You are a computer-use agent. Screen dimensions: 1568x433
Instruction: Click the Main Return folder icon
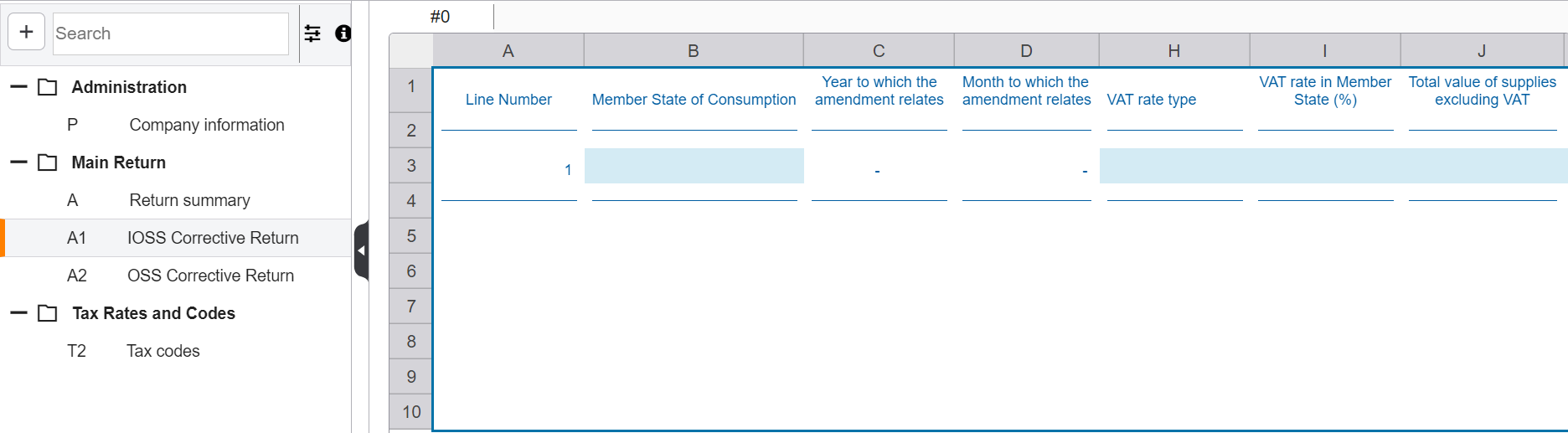click(48, 162)
